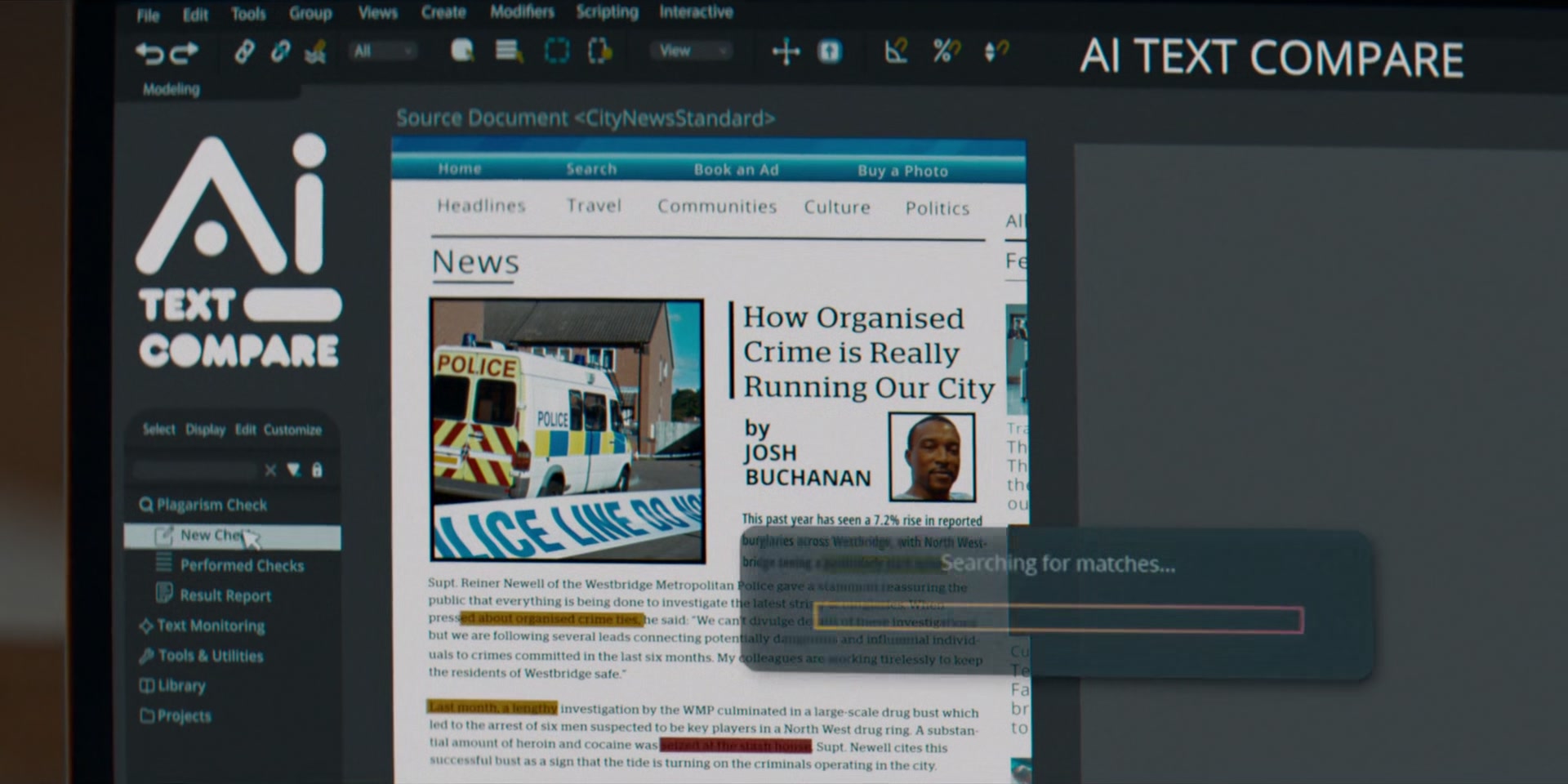This screenshot has width=1568, height=784.
Task: Open the View dropdown in toolbar
Action: pos(690,51)
